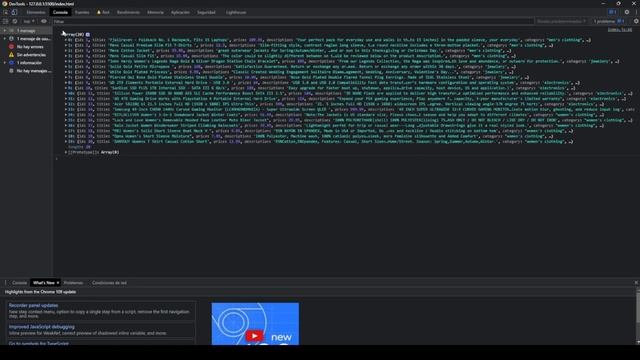Expand the '1 información' sidebar group
Screen dimensions: 640x360
point(5,63)
